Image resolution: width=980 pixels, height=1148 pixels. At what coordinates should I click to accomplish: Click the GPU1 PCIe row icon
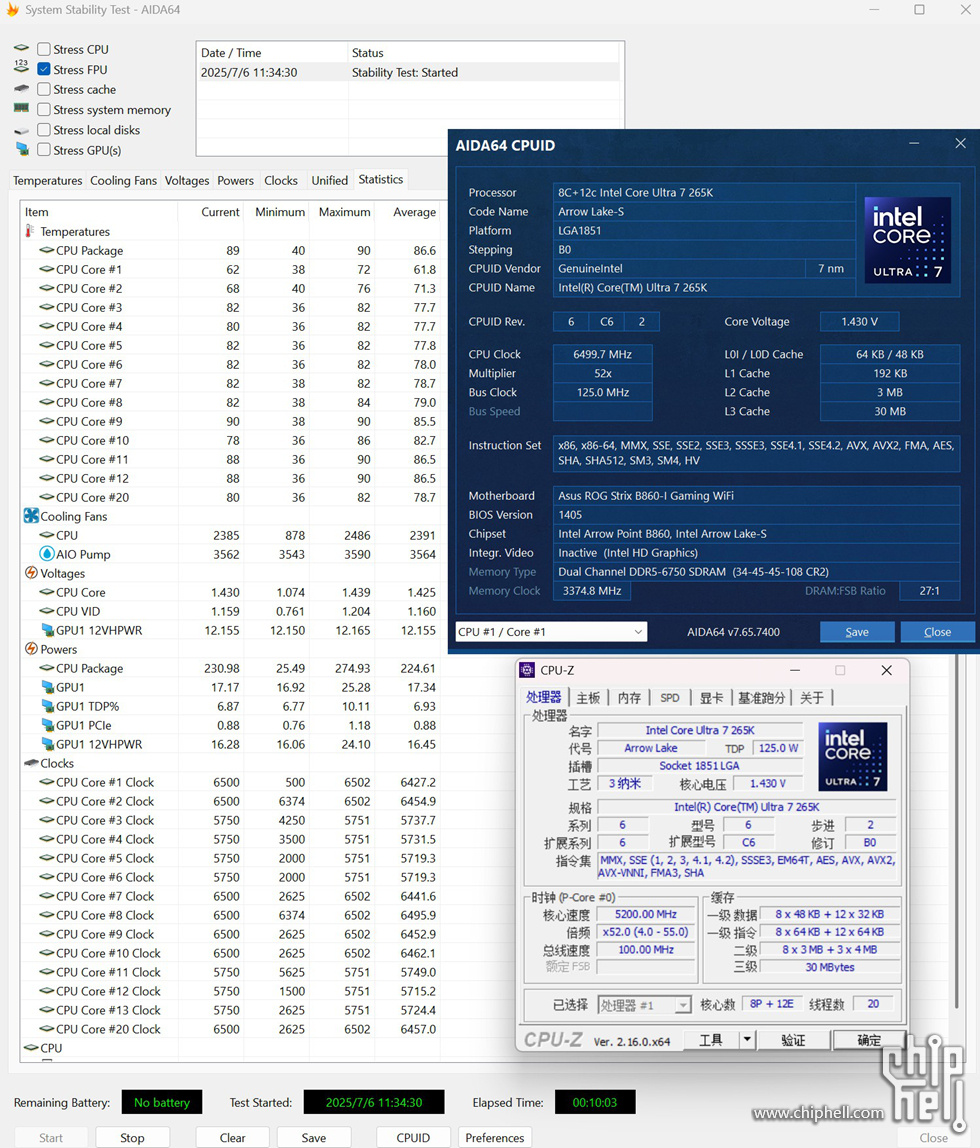click(48, 726)
